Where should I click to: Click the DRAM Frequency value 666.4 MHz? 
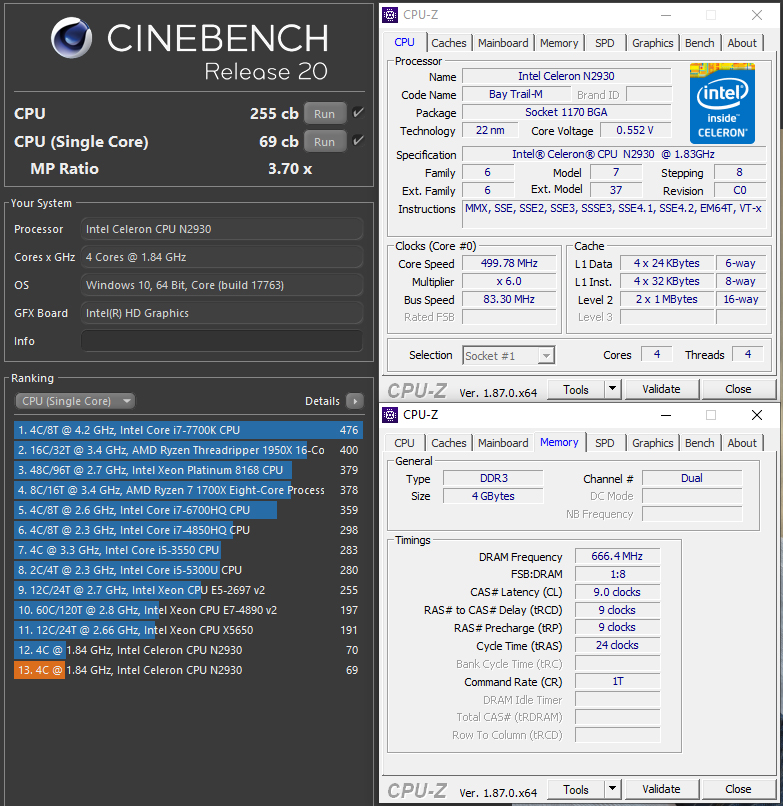tap(617, 556)
